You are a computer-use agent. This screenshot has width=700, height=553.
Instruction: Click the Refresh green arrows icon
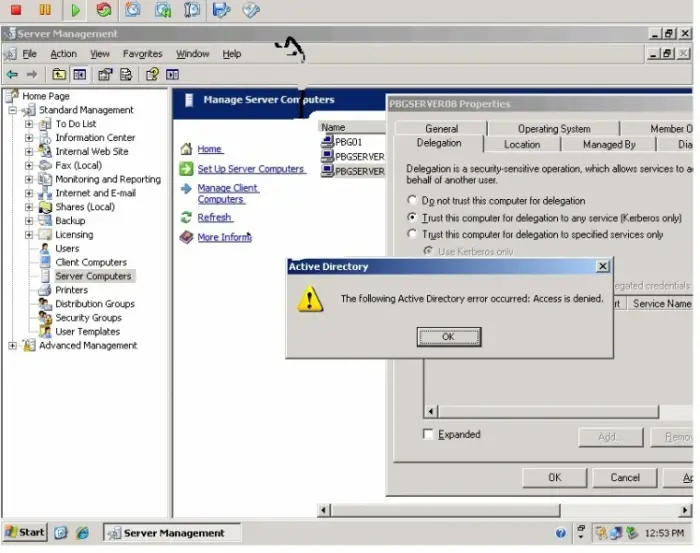pyautogui.click(x=186, y=217)
